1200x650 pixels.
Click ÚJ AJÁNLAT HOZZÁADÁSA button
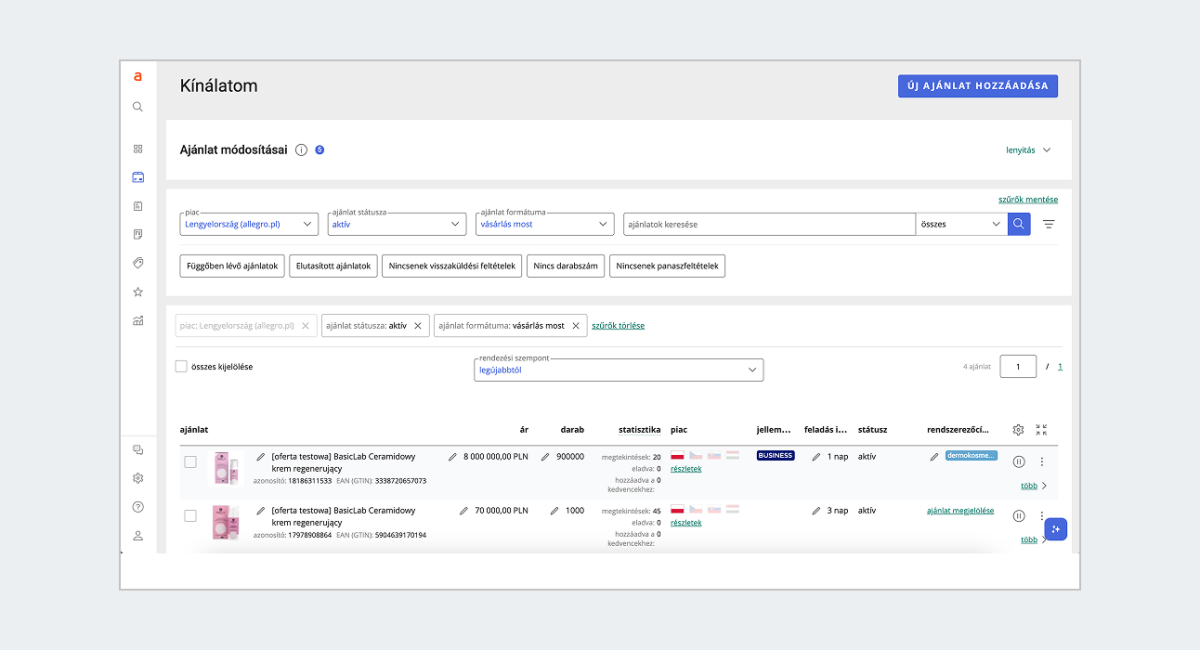click(x=978, y=86)
